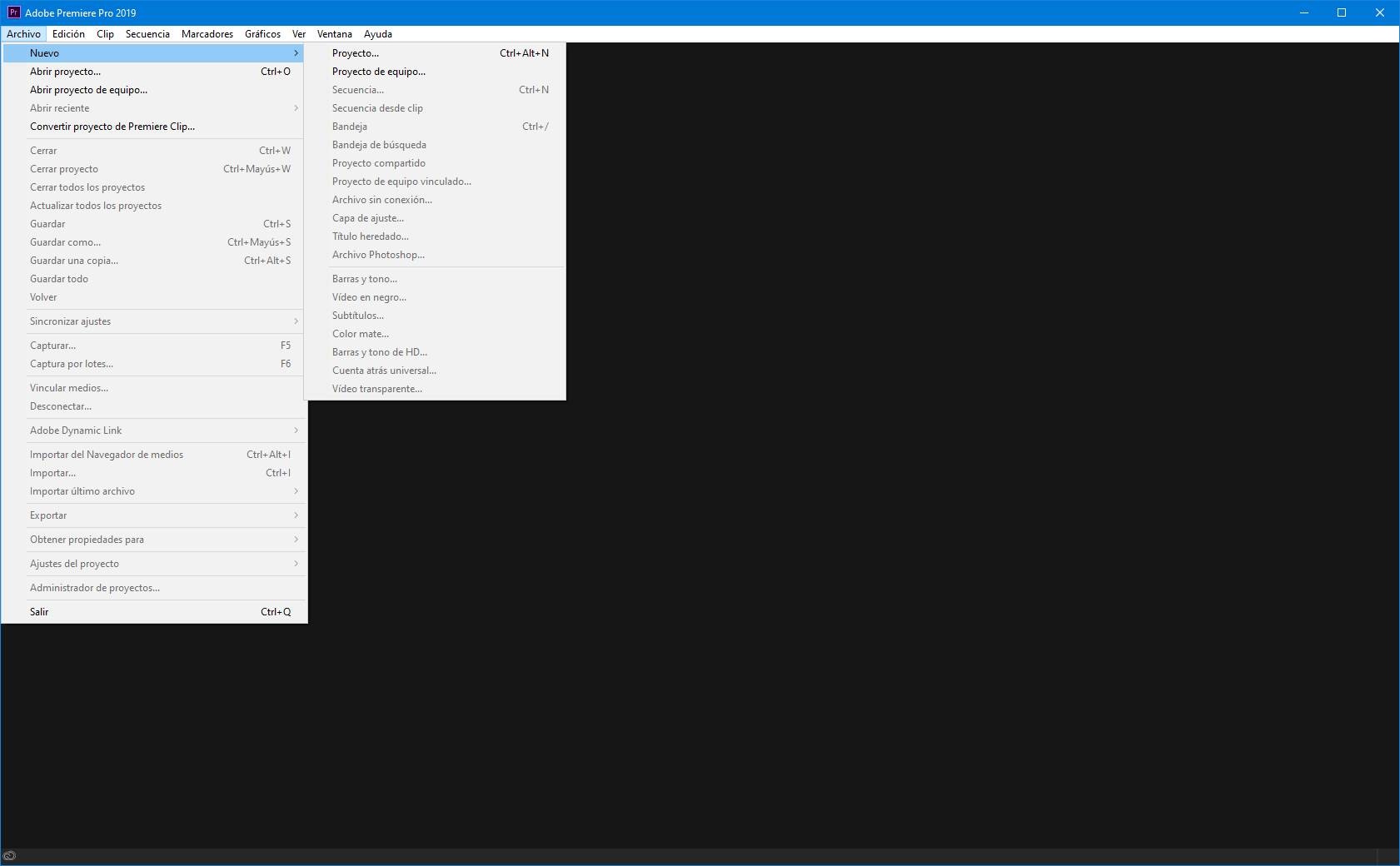The width and height of the screenshot is (1400, 866).
Task: Choose Secuencia... in Nuevo submenu
Action: pos(435,90)
